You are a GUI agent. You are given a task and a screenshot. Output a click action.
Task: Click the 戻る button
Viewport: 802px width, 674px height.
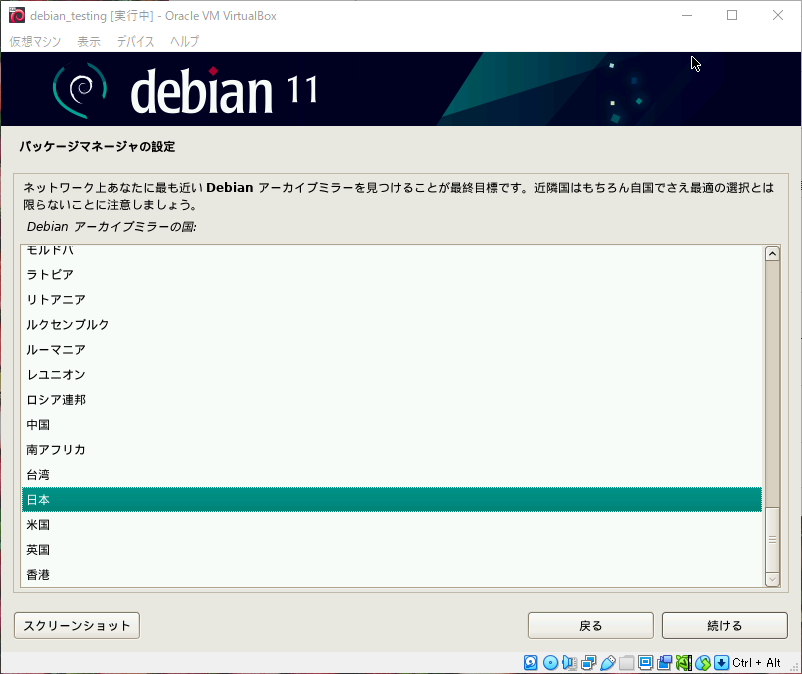591,625
